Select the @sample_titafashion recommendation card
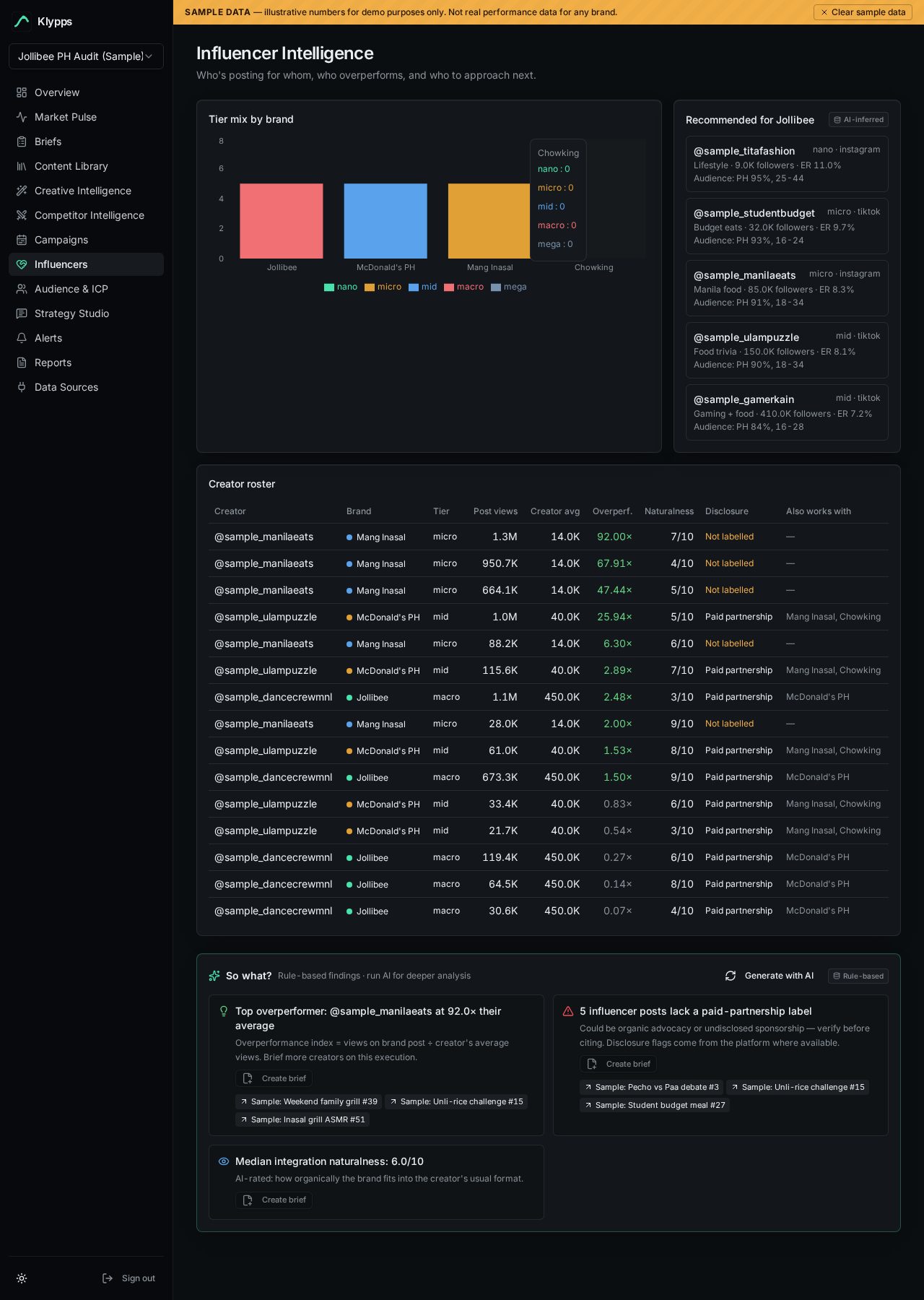This screenshot has width=924, height=1300. click(x=787, y=164)
